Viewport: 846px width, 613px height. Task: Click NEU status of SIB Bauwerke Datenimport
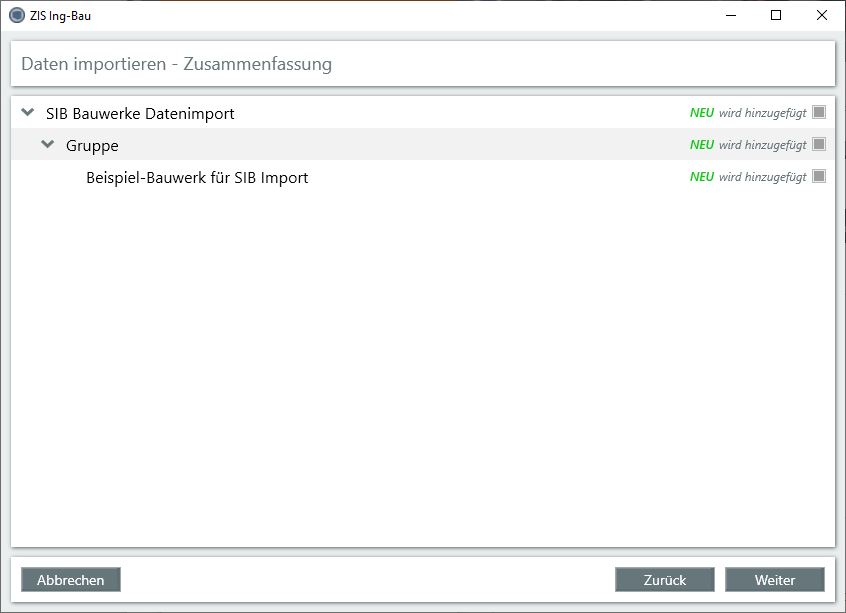coord(701,113)
